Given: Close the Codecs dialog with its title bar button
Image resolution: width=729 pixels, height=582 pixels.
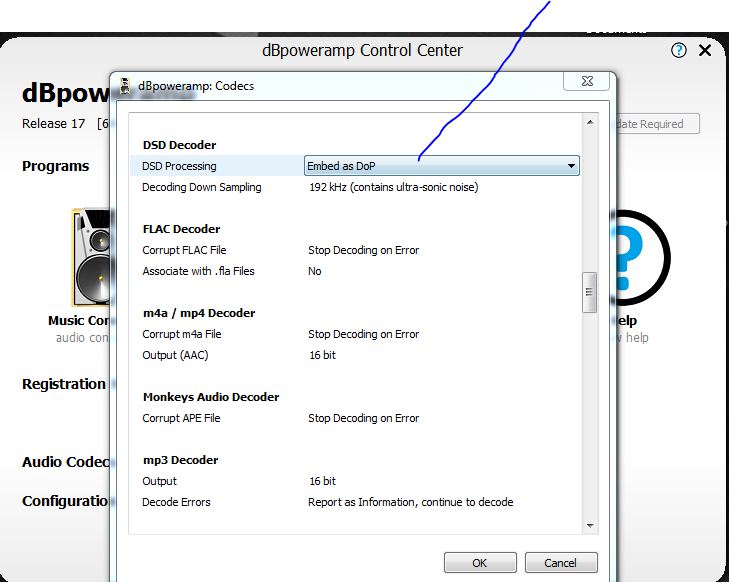Looking at the screenshot, I should (588, 82).
